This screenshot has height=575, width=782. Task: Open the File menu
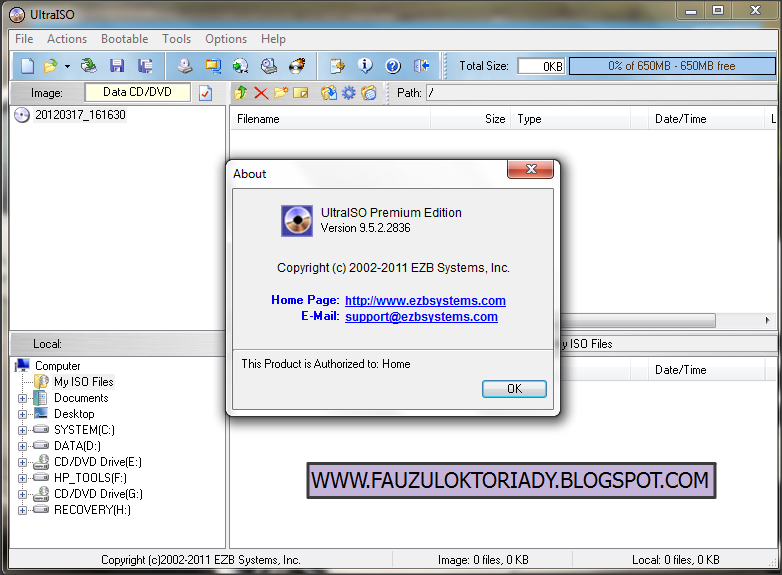(24, 39)
